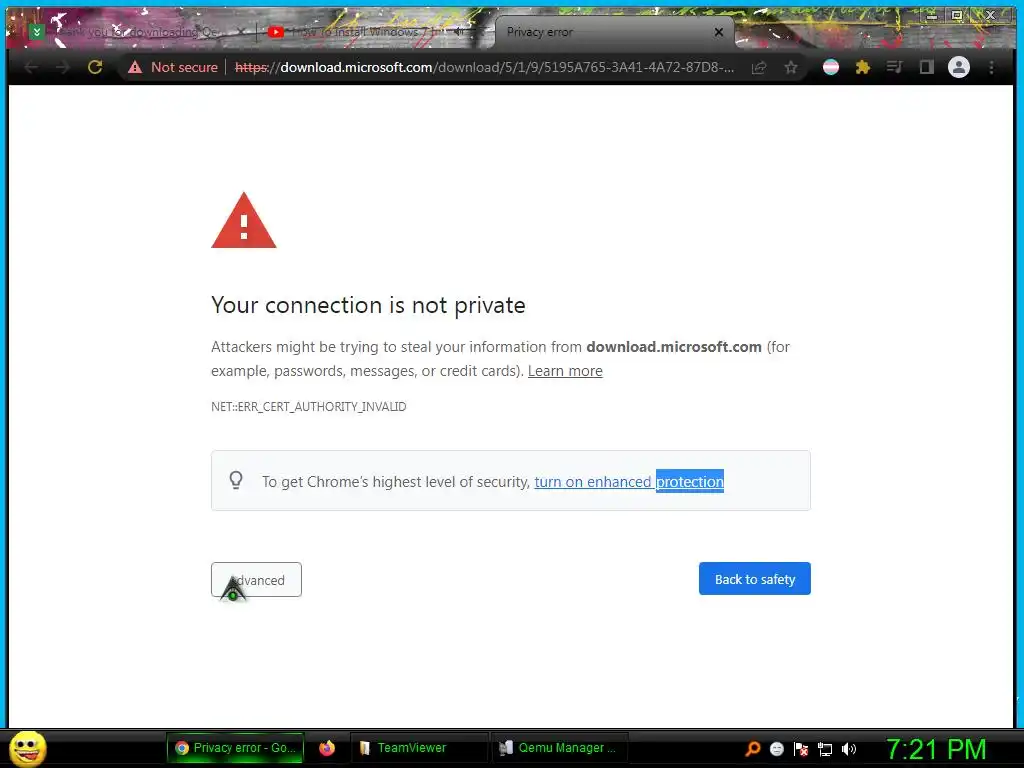Reload the page with the refresh icon

pos(95,67)
